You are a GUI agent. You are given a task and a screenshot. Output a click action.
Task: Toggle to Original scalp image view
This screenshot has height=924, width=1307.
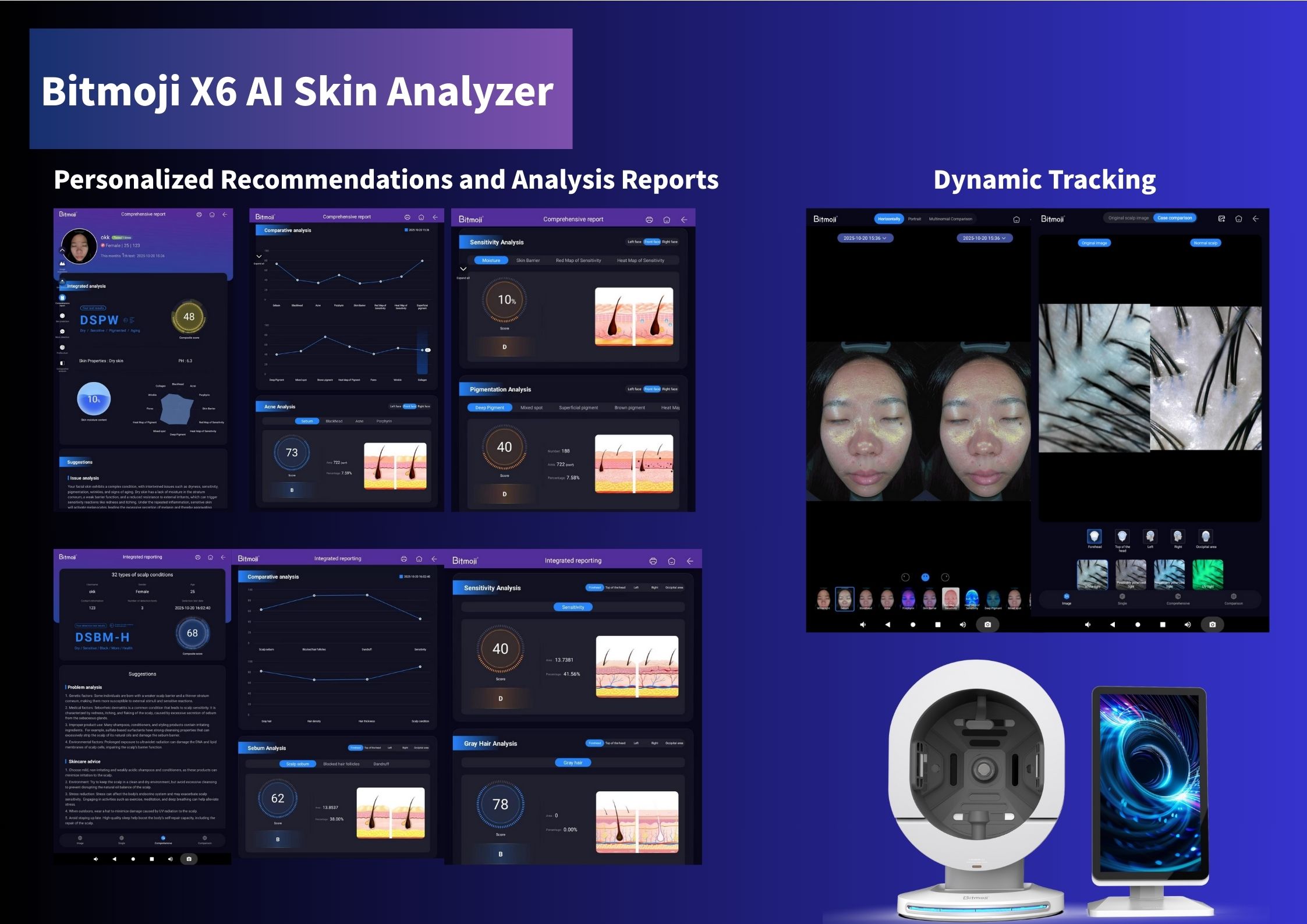[x=1128, y=218]
